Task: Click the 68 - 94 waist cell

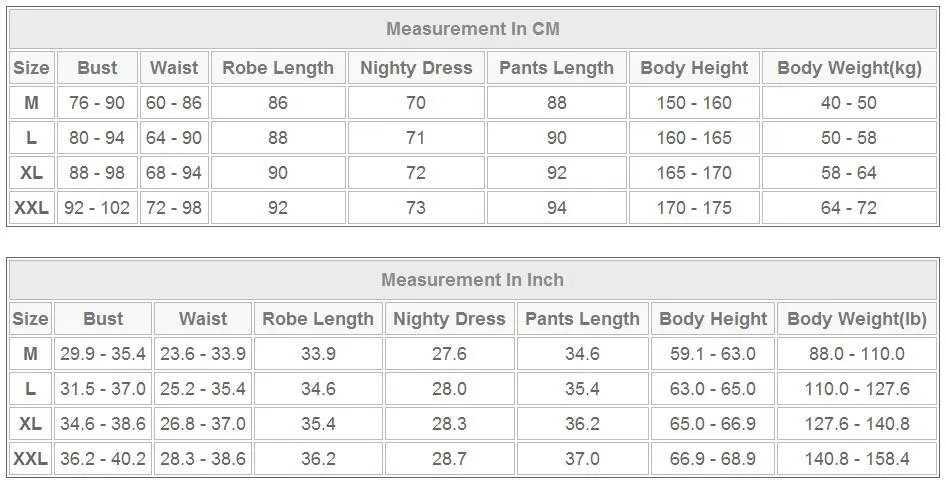Action: pyautogui.click(x=174, y=173)
